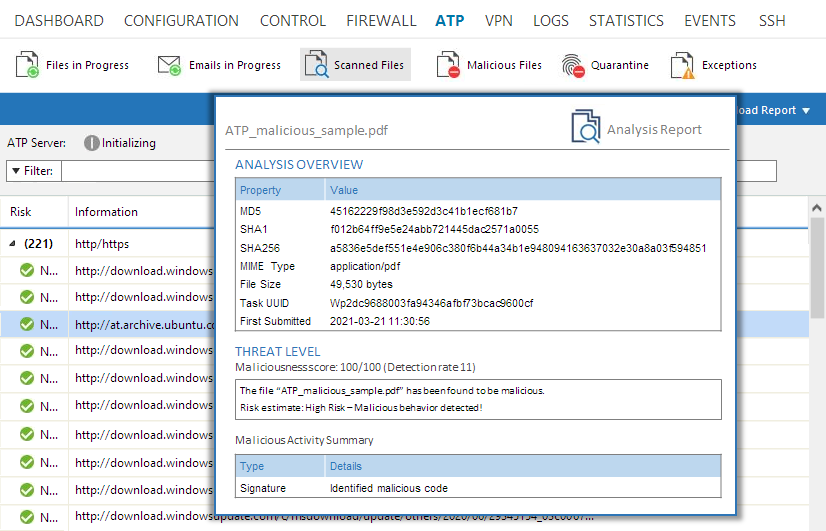Open the Quarantine fingerprint icon

click(573, 65)
